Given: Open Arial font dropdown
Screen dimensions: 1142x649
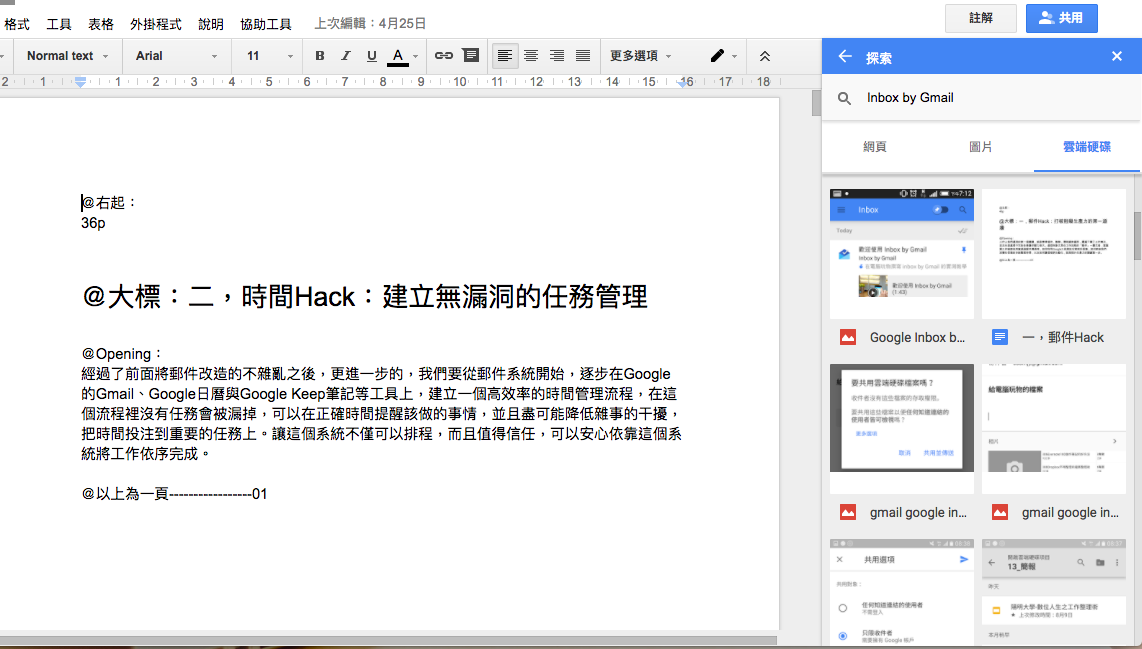Looking at the screenshot, I should (x=176, y=55).
